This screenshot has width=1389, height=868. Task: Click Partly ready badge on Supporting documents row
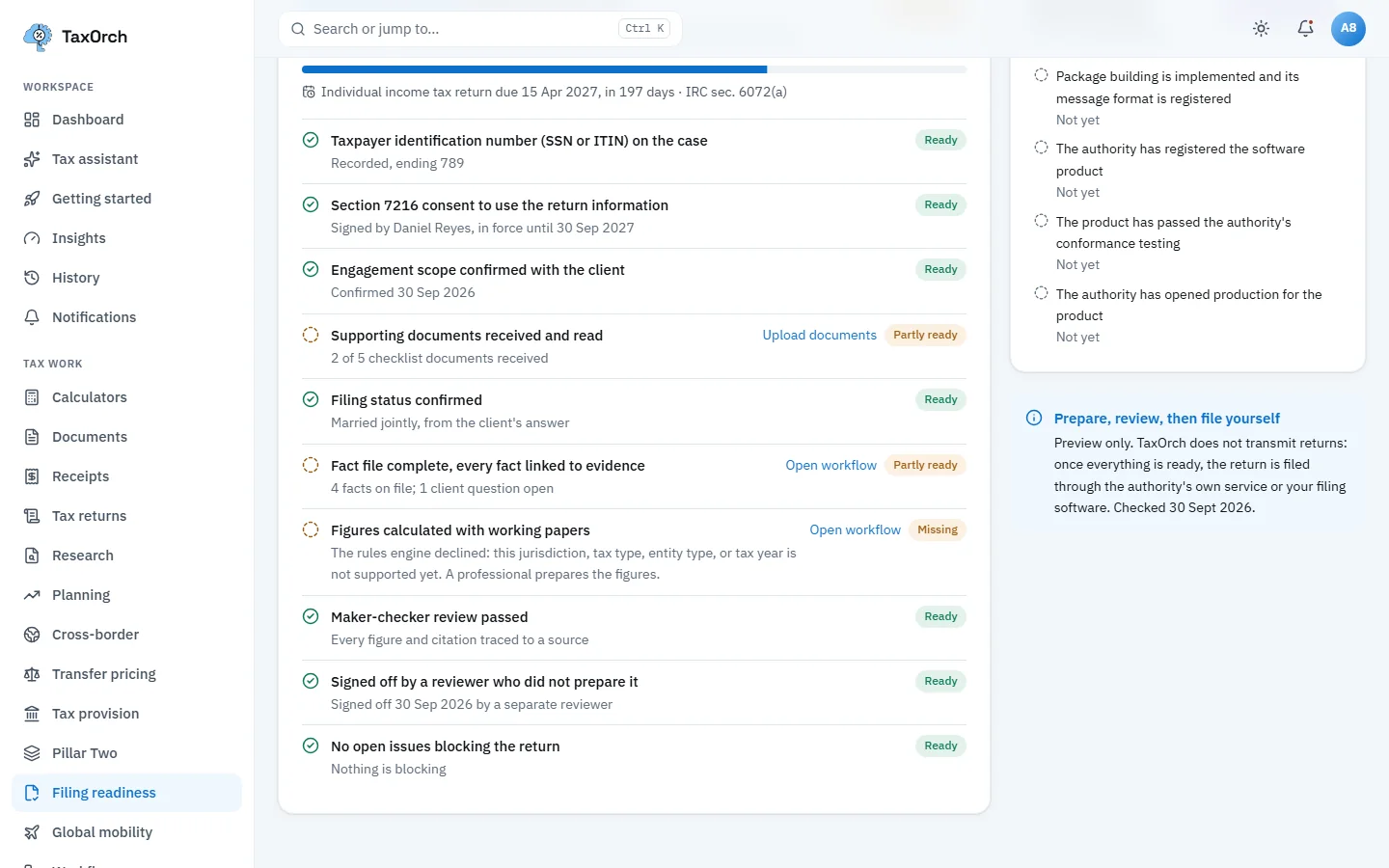pos(925,335)
